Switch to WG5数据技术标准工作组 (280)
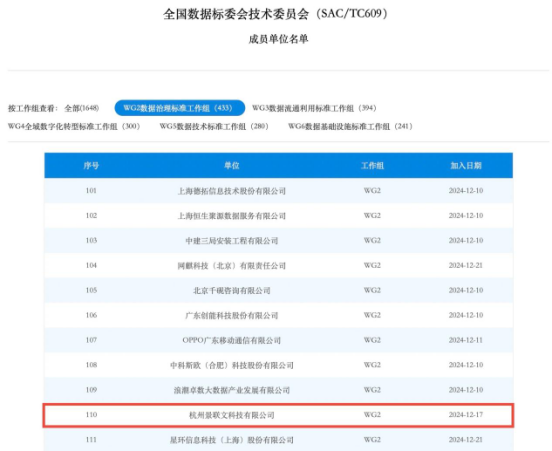552x451 pixels. pos(214,126)
